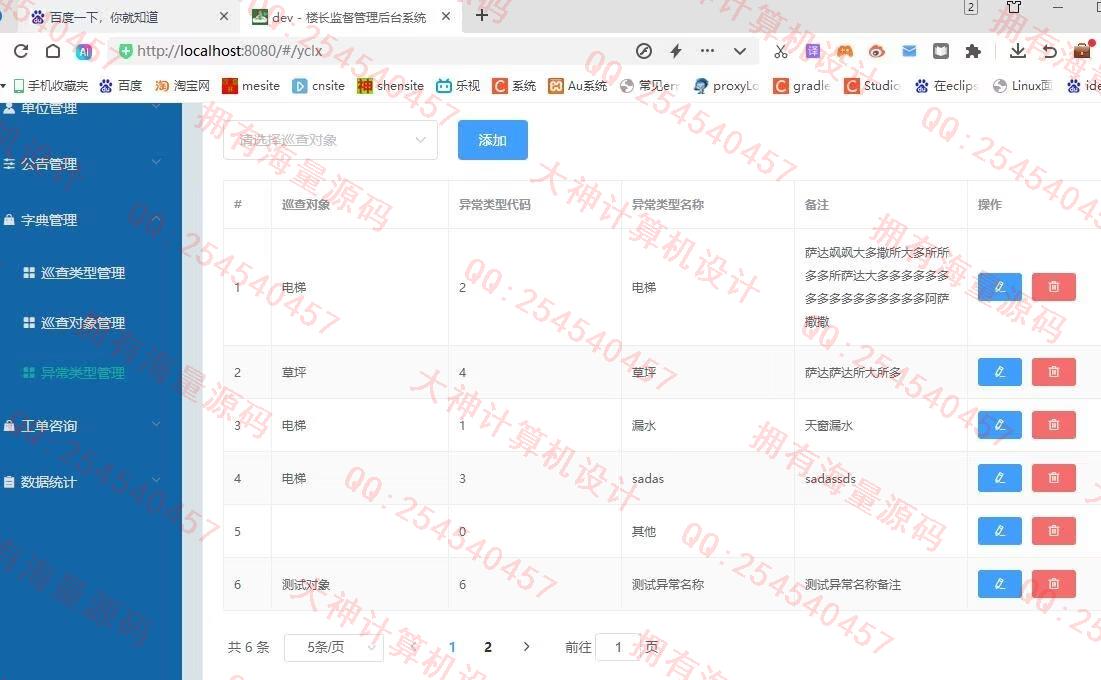Open the cnsite bookmark
The image size is (1101, 680).
pyautogui.click(x=319, y=86)
